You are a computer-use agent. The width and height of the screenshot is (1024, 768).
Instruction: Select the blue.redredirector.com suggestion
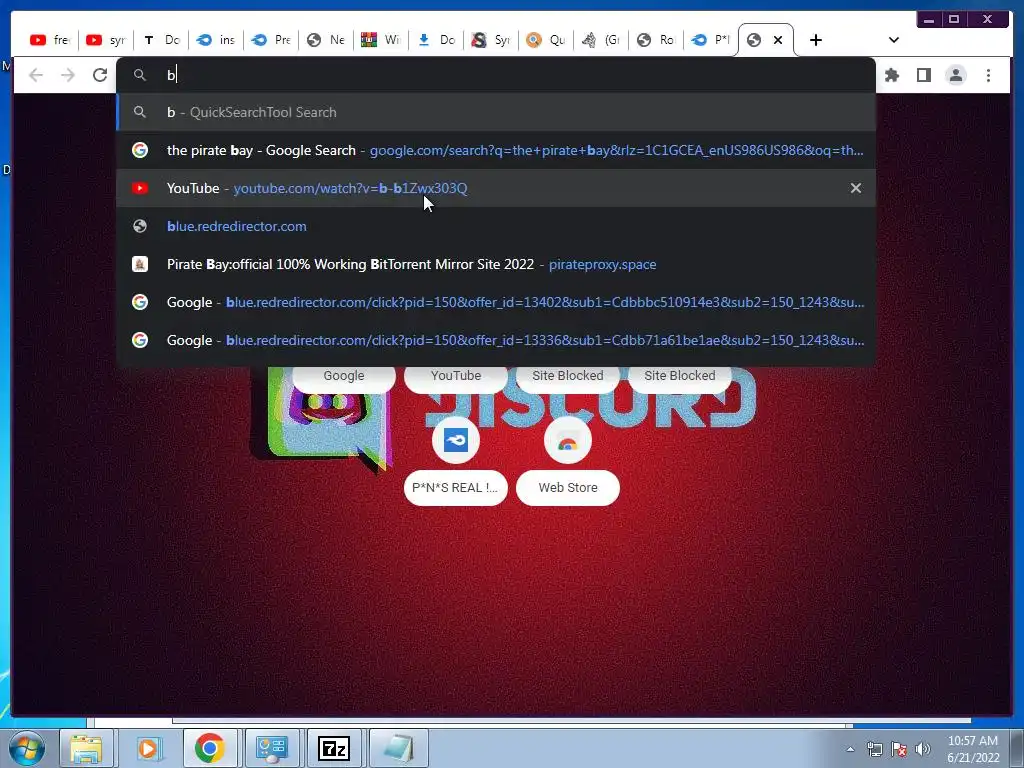[x=496, y=226]
